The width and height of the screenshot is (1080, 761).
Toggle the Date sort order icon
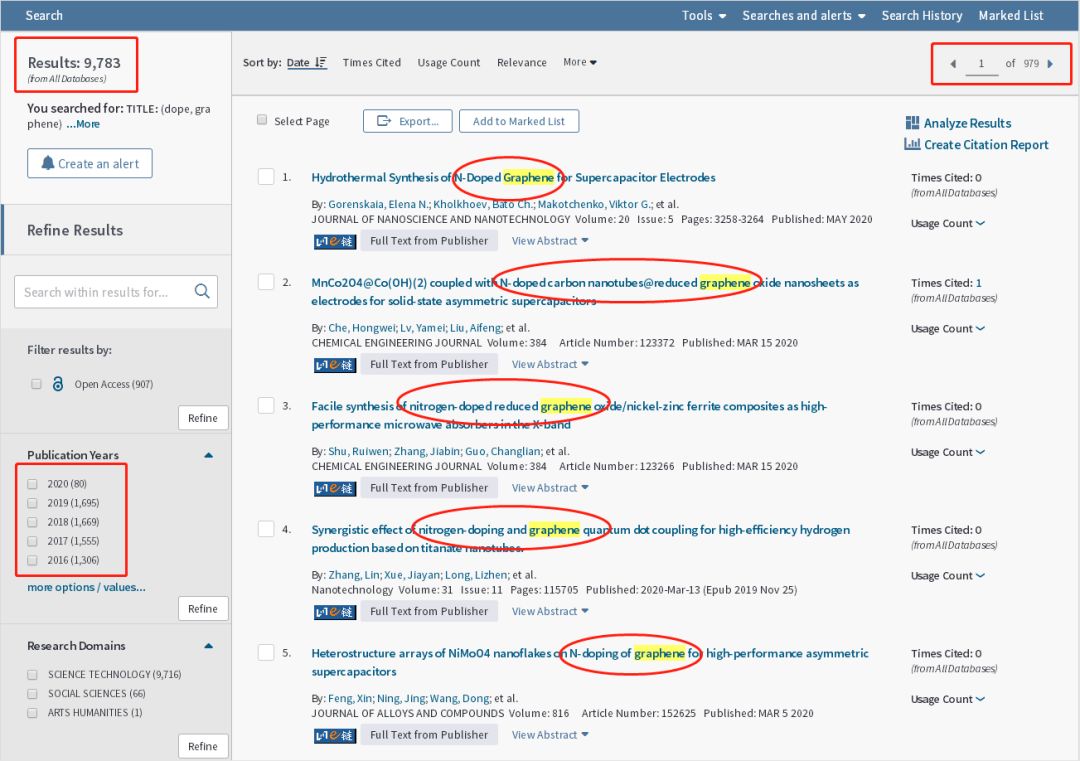[x=320, y=62]
